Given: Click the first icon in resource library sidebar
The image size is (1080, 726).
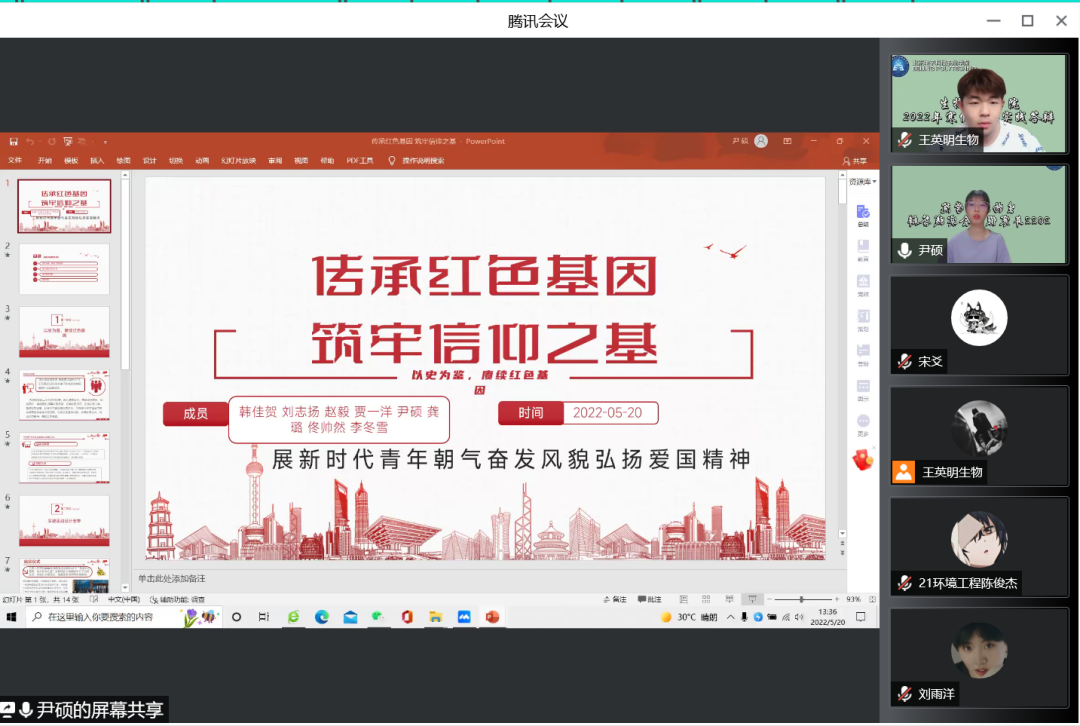Looking at the screenshot, I should 863,213.
